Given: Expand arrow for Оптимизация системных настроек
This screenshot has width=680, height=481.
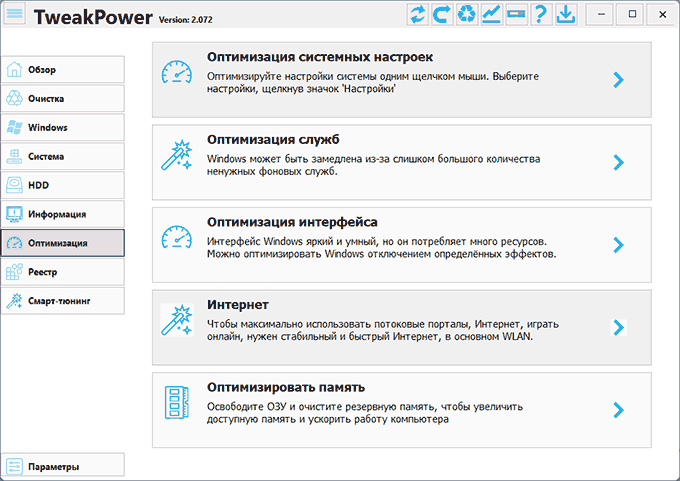Looking at the screenshot, I should [x=619, y=80].
